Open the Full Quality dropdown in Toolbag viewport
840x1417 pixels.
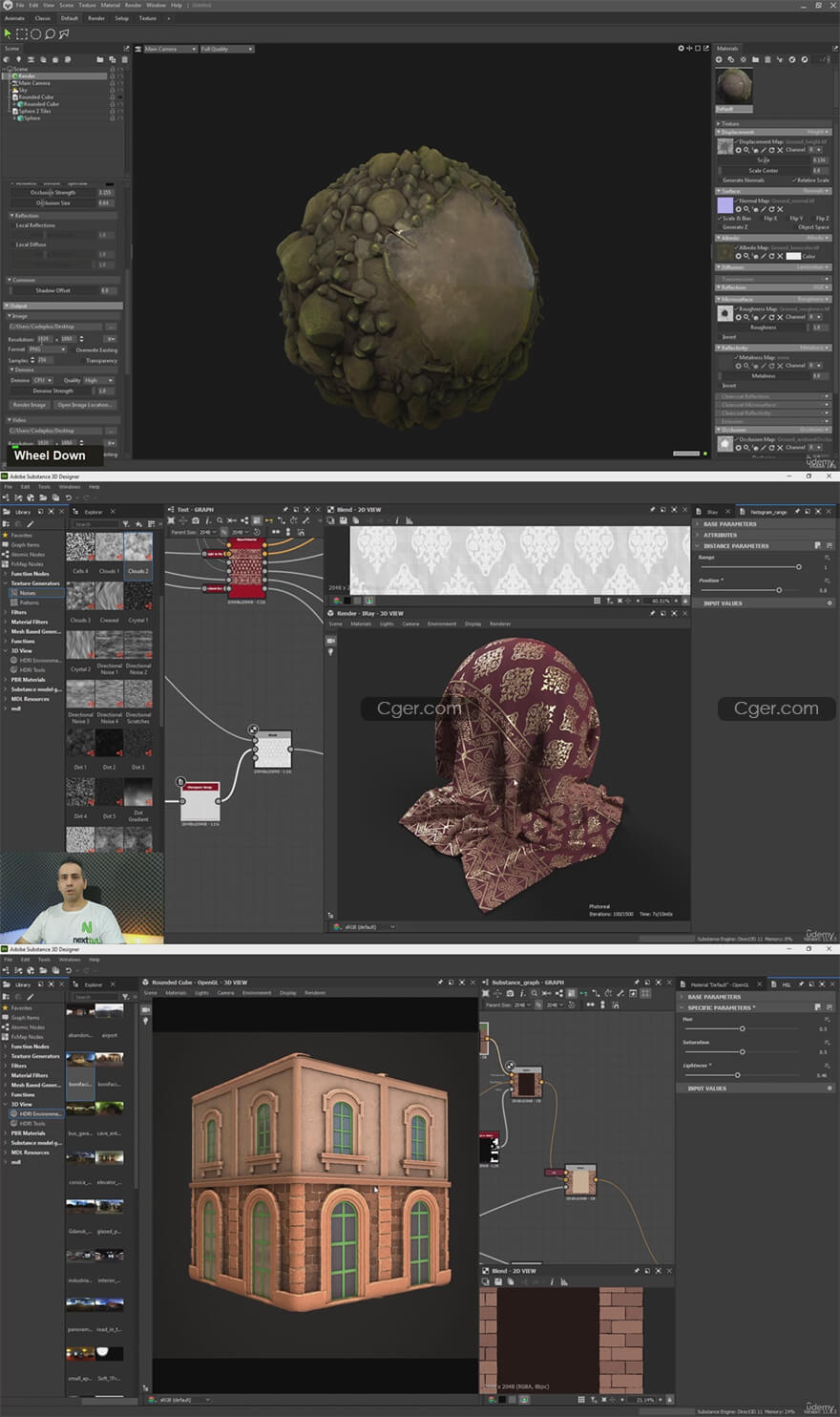[x=226, y=49]
